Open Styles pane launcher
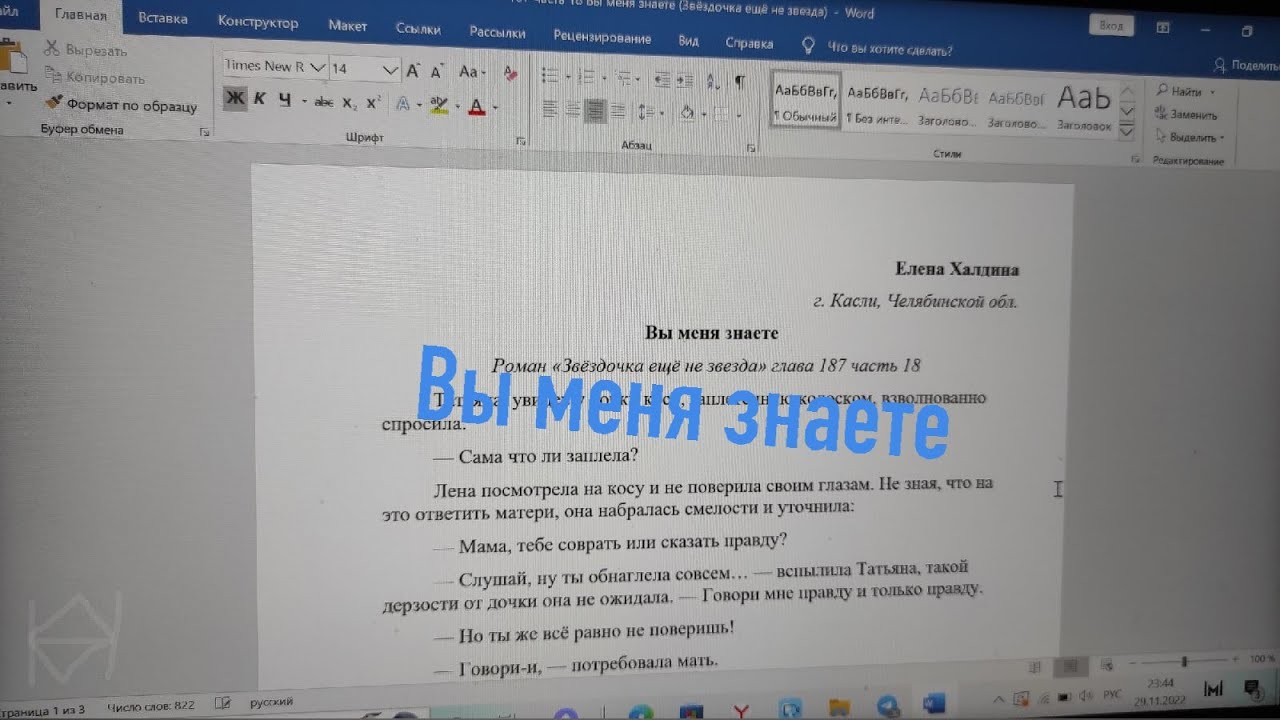1280x720 pixels. click(x=1135, y=159)
